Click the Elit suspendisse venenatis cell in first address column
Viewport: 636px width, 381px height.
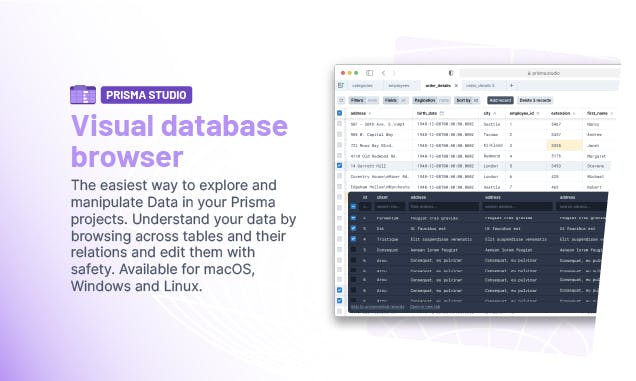tap(441, 239)
